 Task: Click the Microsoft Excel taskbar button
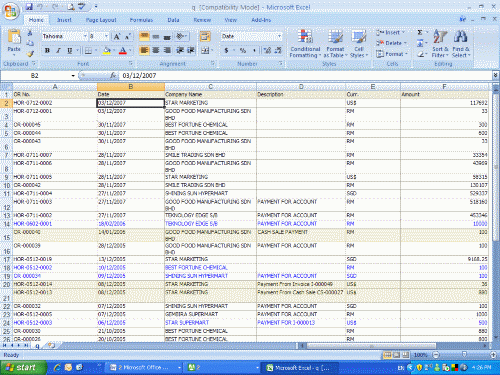pyautogui.click(x=299, y=368)
